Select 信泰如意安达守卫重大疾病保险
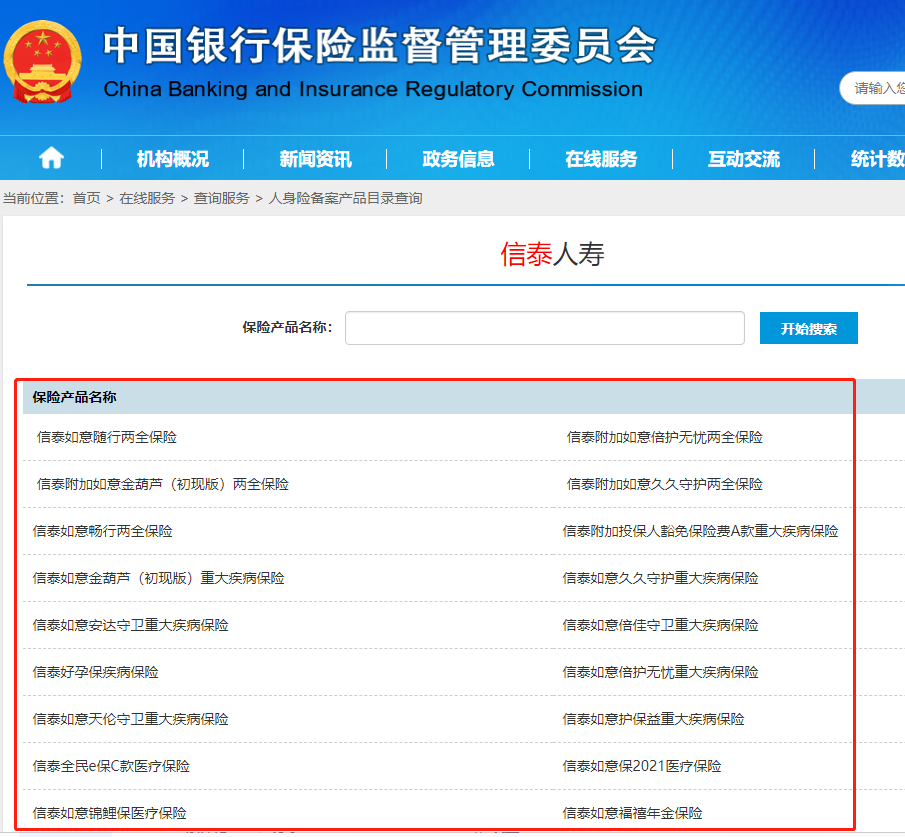Image resolution: width=905 pixels, height=837 pixels. point(131,625)
